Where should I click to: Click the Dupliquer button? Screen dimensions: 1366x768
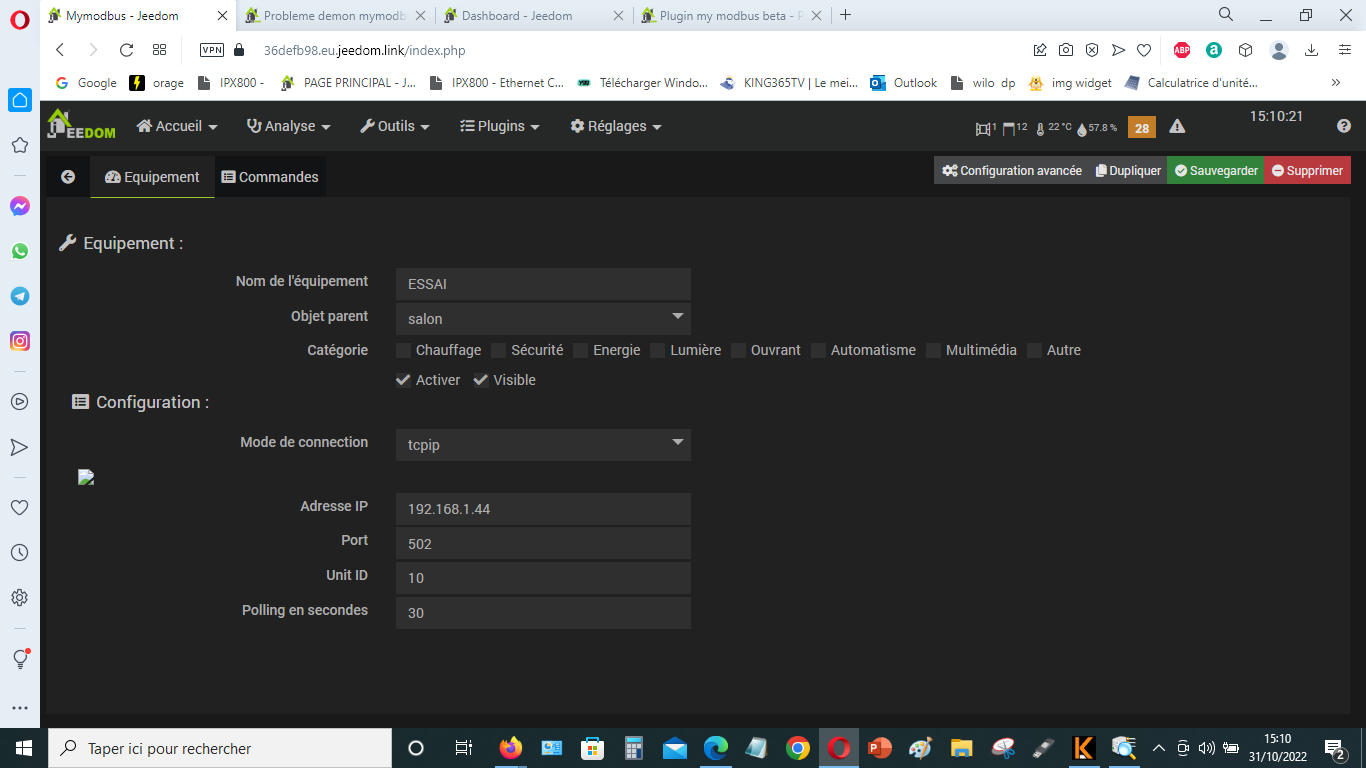[1128, 170]
